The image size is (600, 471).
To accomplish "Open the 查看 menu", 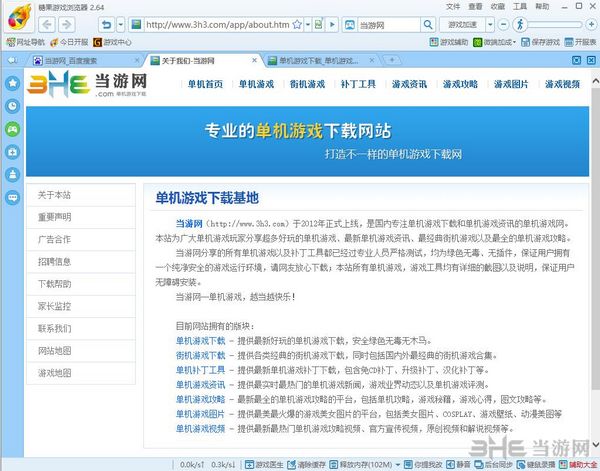I will [475, 7].
